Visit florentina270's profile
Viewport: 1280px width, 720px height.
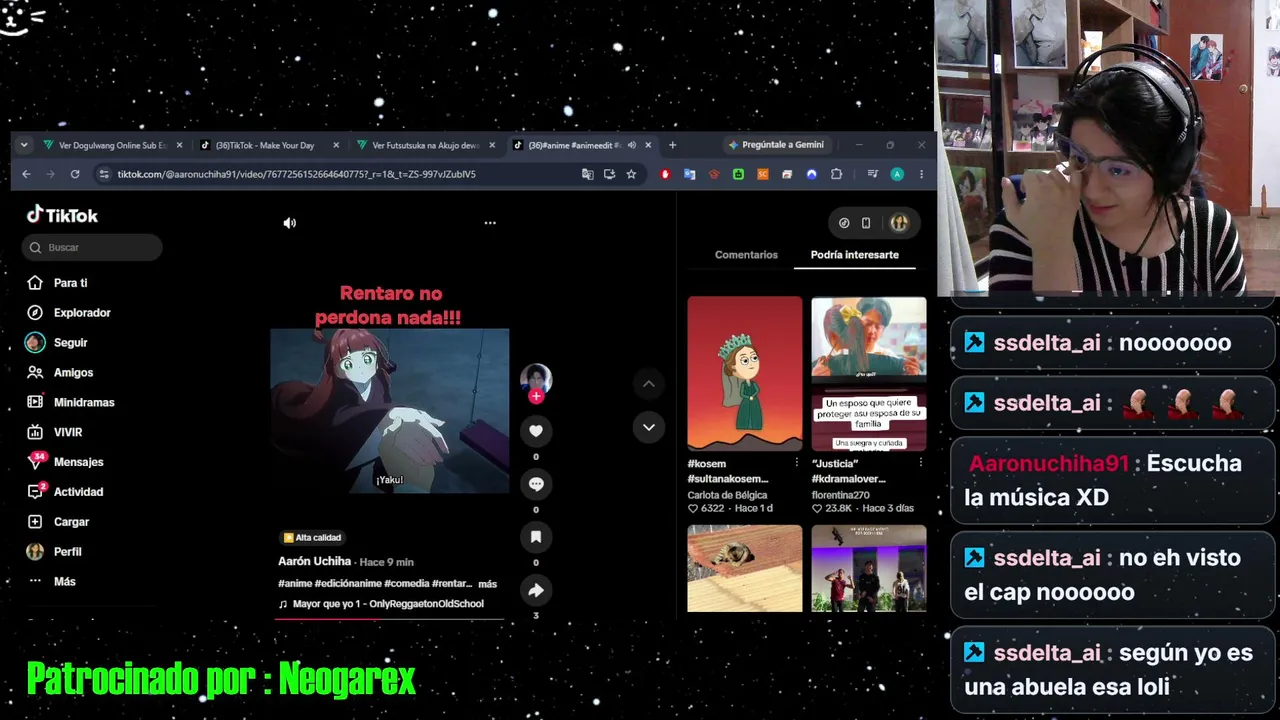click(843, 495)
